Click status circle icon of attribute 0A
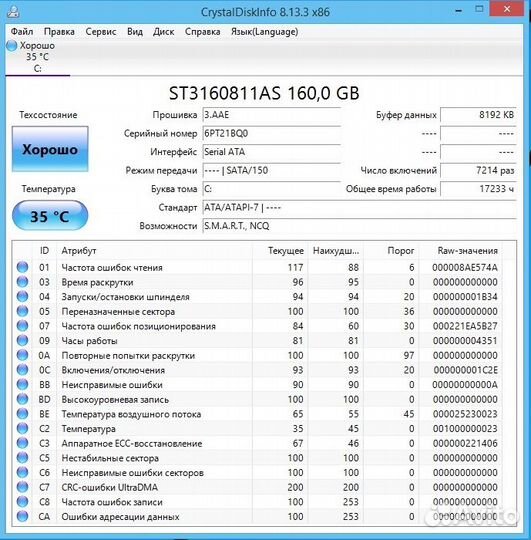531x540 pixels. [x=22, y=355]
